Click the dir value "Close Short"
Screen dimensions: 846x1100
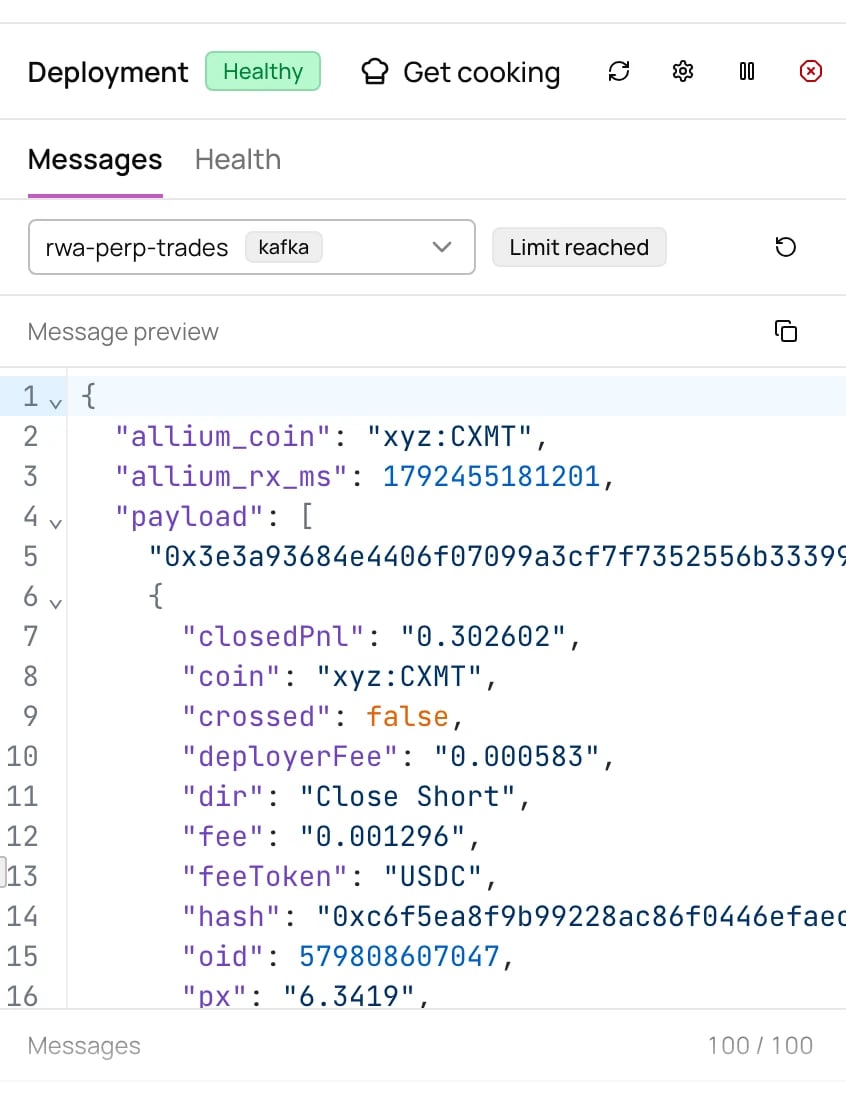tap(408, 797)
